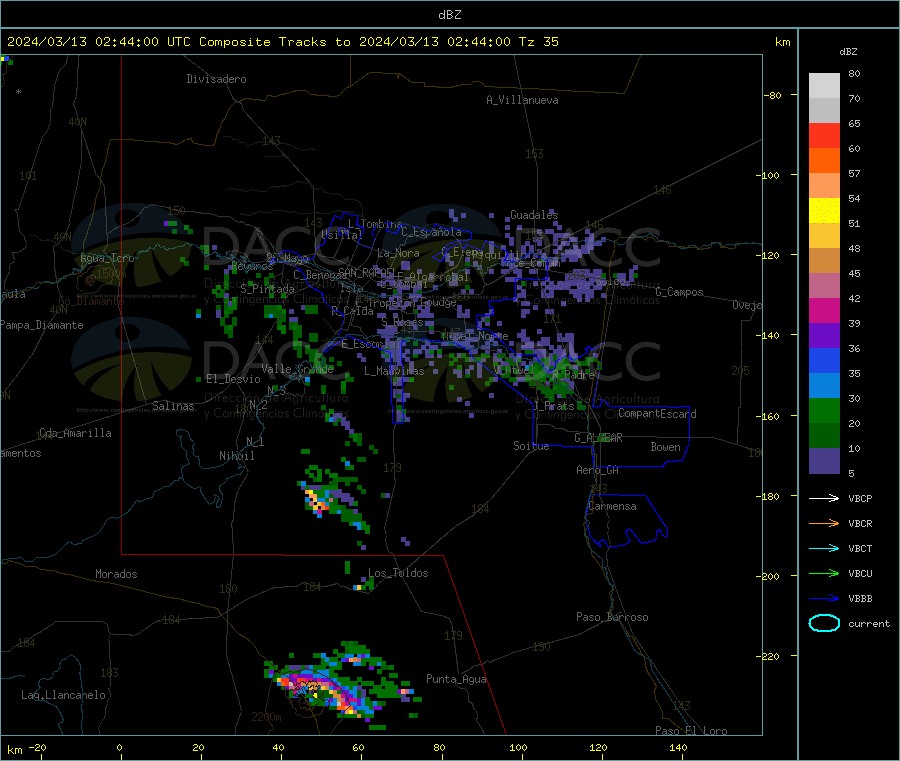
Task: Click the Lag.Llancanelo map label
Action: tap(63, 695)
